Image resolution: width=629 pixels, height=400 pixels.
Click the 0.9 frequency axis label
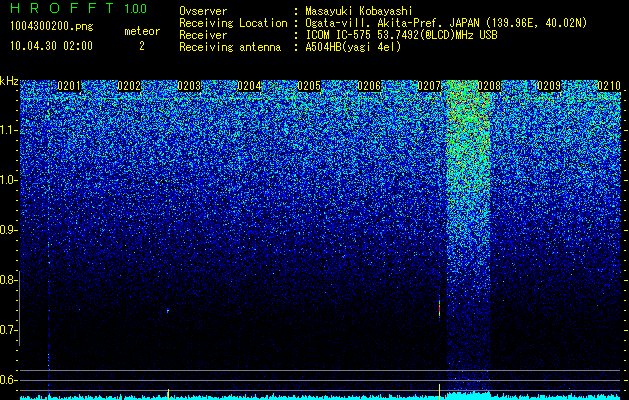click(x=8, y=230)
